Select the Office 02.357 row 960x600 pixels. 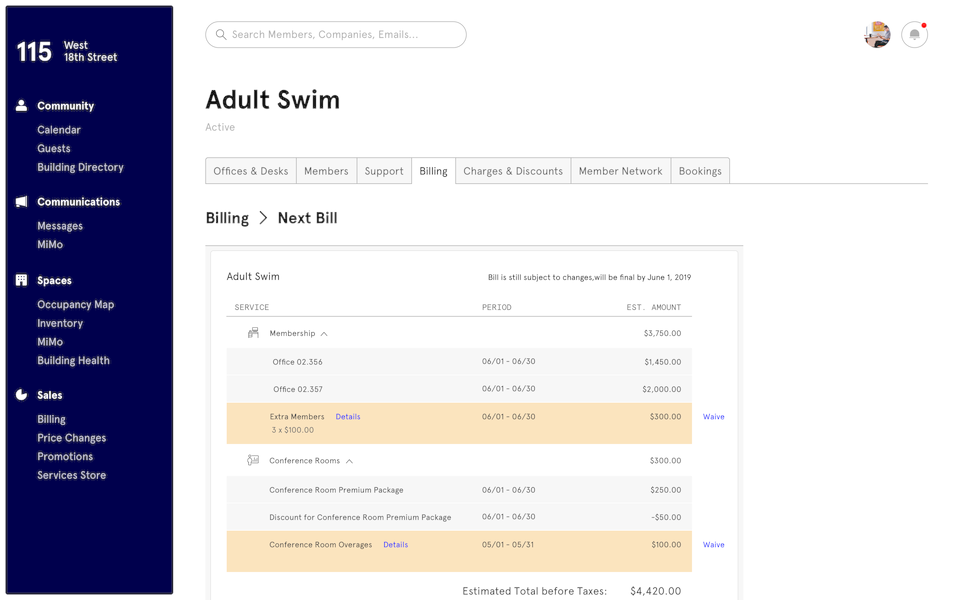point(459,389)
